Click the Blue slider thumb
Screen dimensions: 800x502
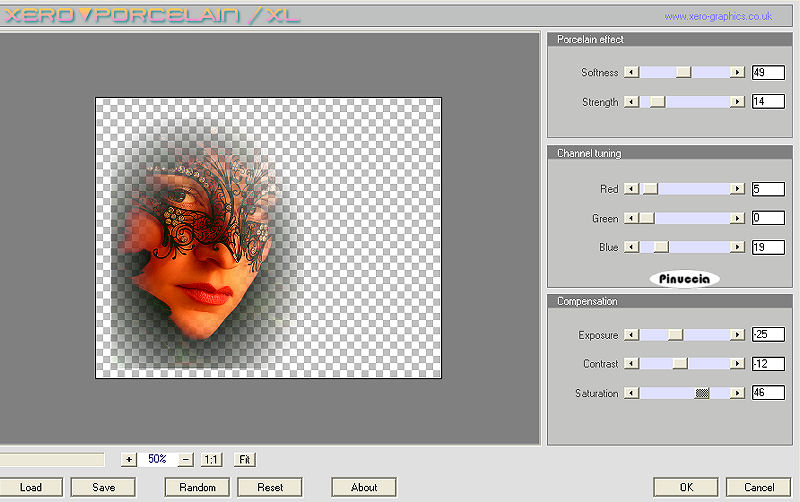(x=661, y=247)
